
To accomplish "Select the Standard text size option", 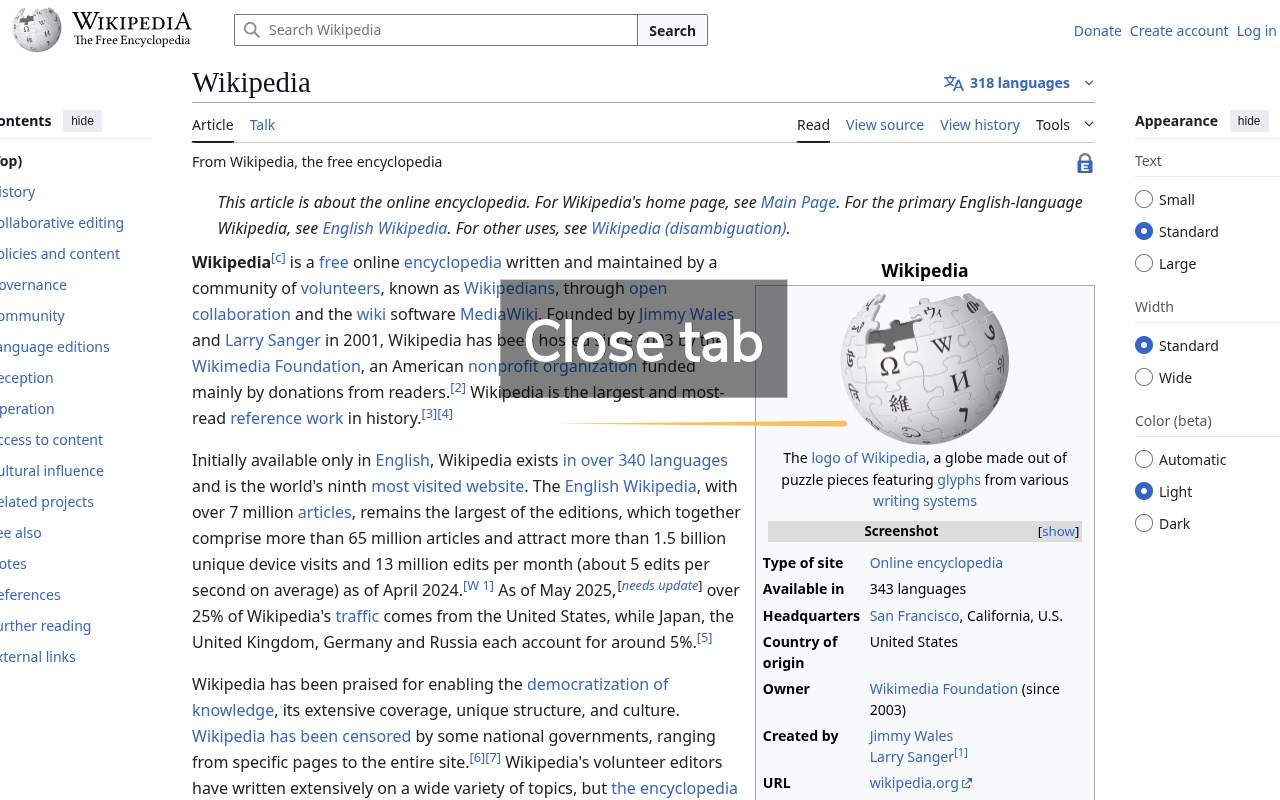I will [1144, 231].
